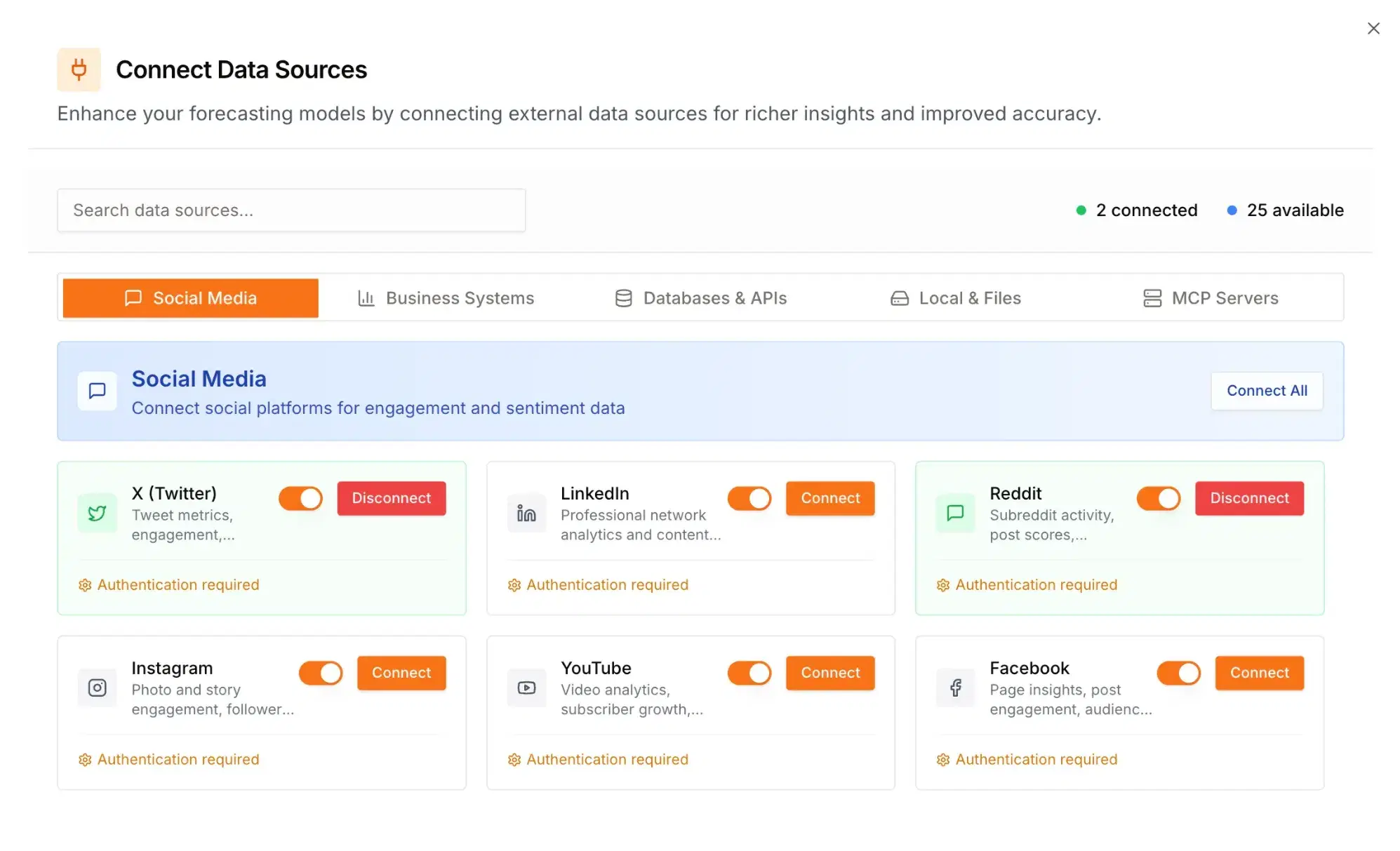Click the LinkedIn platform icon

point(526,513)
